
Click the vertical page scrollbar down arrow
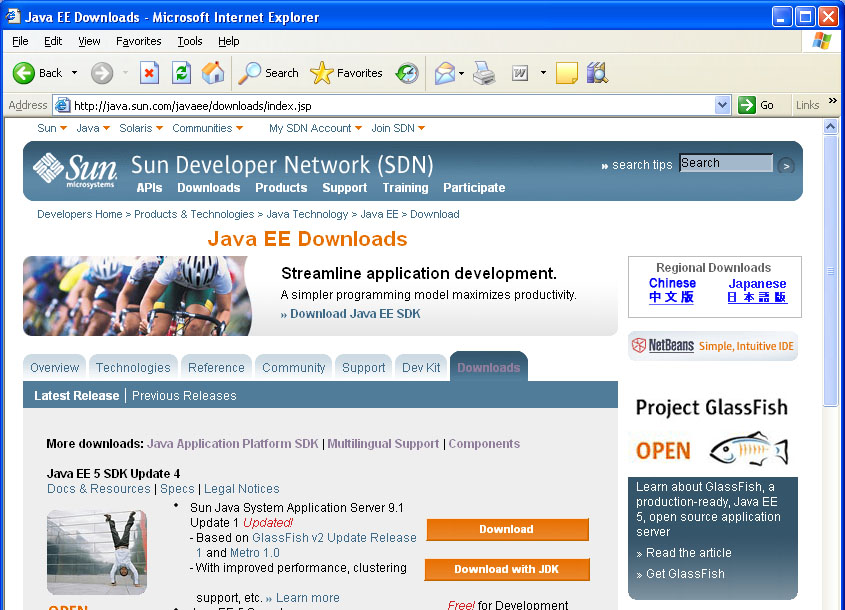(x=830, y=603)
